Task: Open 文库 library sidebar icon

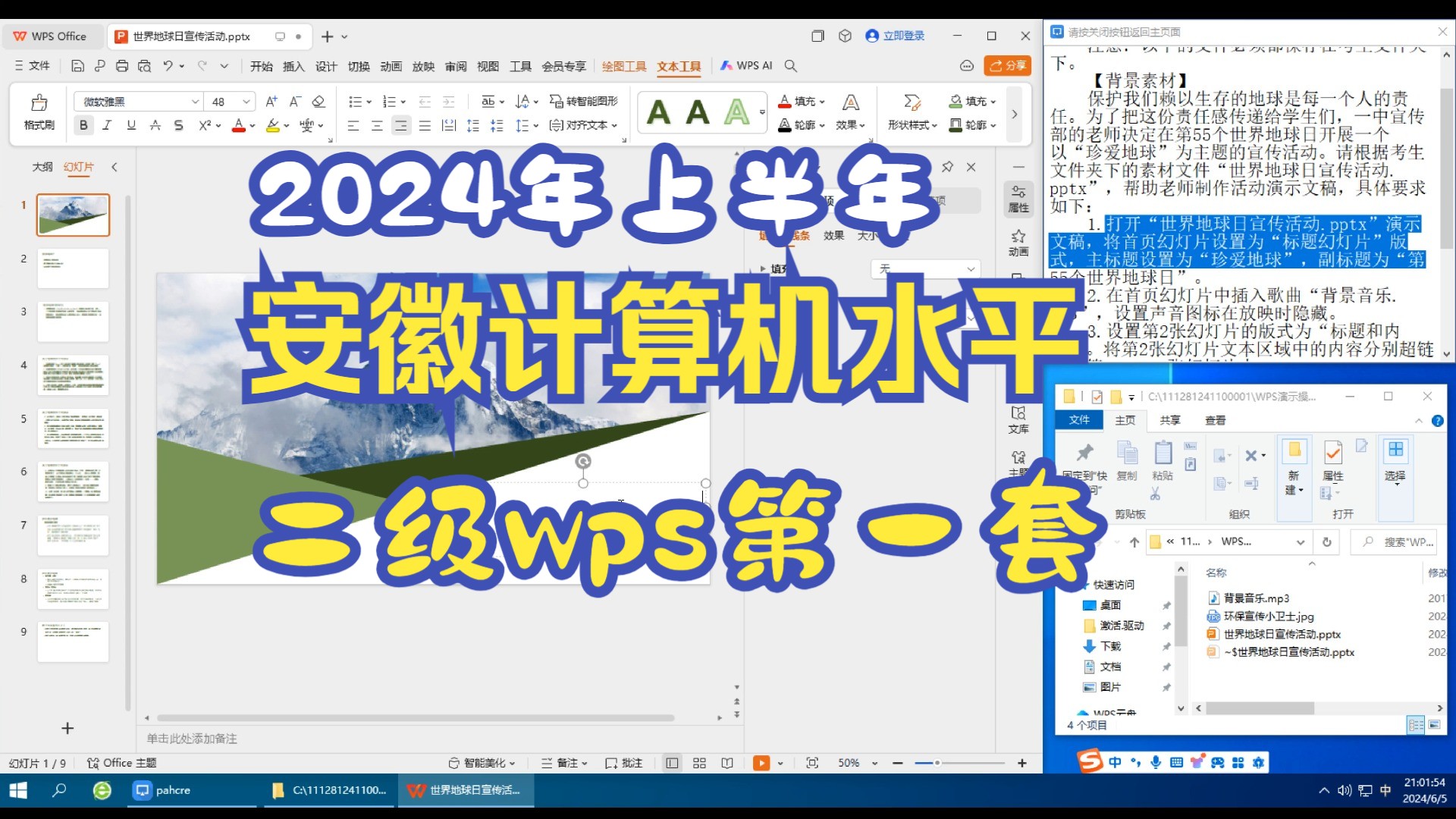Action: (x=1018, y=420)
